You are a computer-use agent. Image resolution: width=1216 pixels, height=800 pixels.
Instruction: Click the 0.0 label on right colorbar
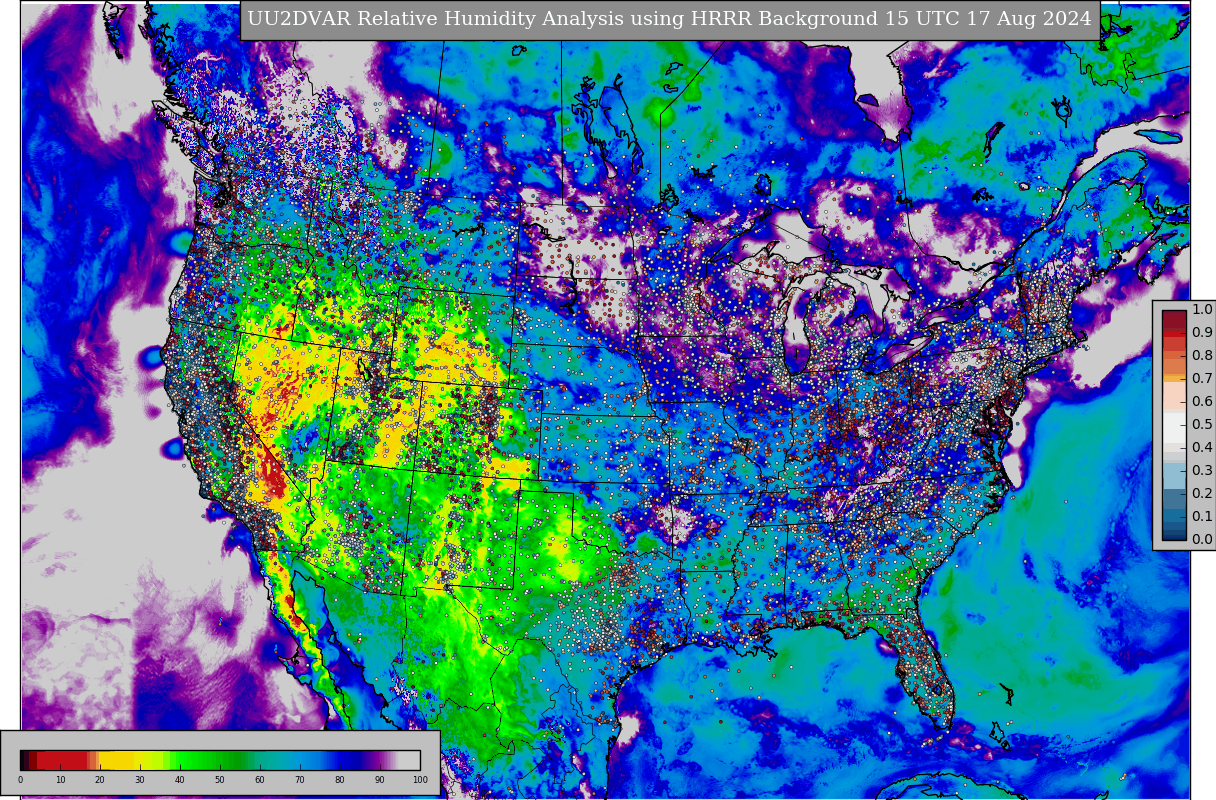coord(1202,540)
